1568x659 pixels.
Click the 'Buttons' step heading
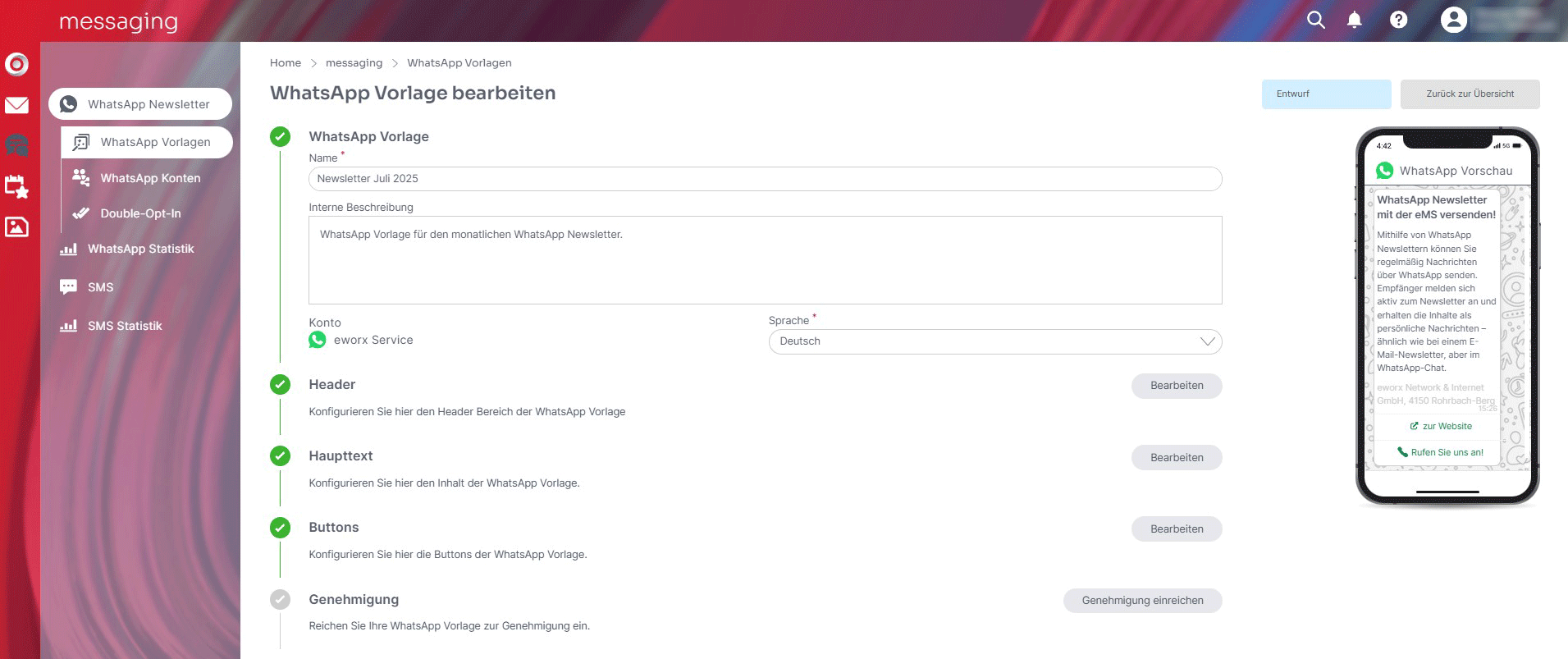[x=334, y=527]
